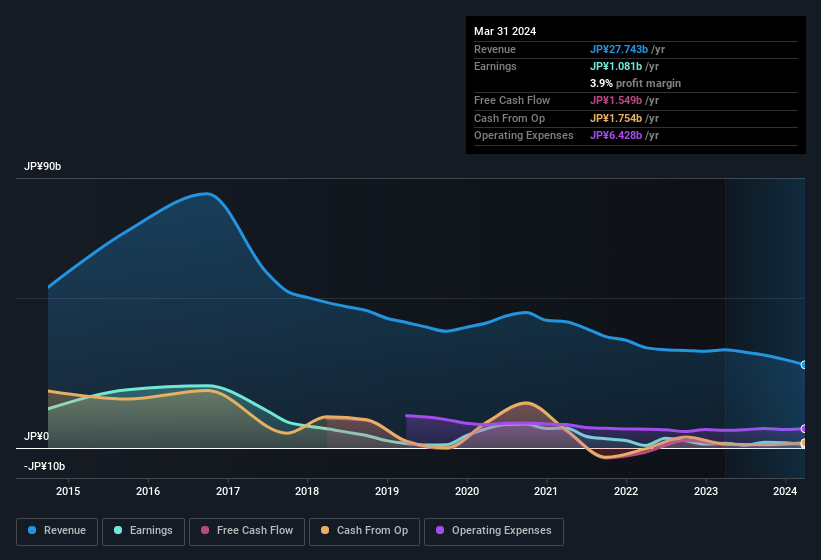Click the Operating Expenses endpoint marker
Screen dimensions: 821x560
pos(804,429)
